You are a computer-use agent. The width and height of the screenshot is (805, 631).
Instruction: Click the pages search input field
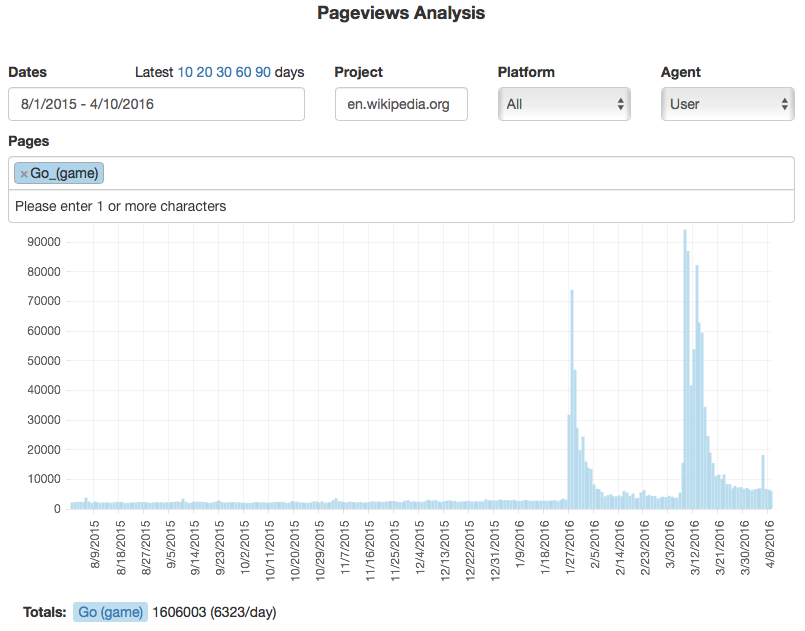pos(400,207)
